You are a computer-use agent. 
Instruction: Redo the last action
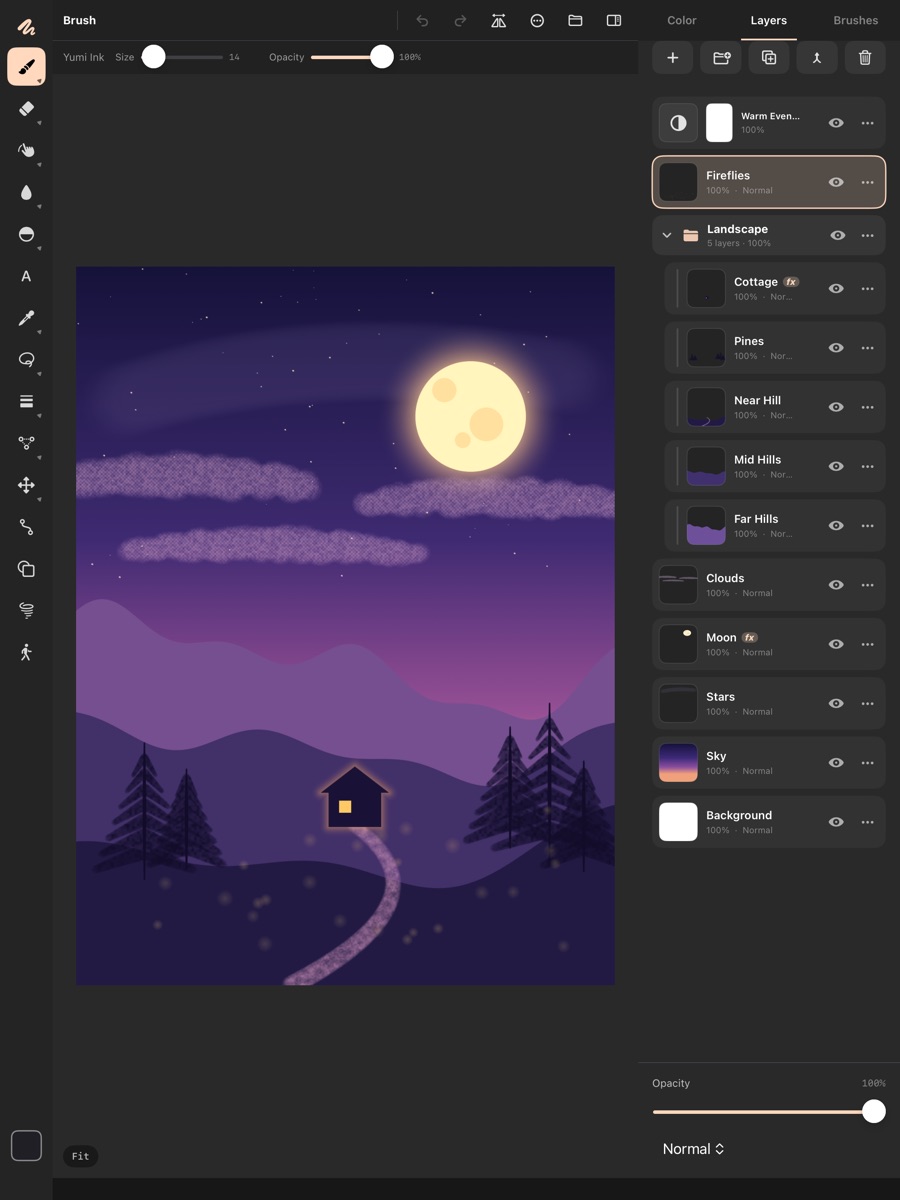[x=460, y=20]
